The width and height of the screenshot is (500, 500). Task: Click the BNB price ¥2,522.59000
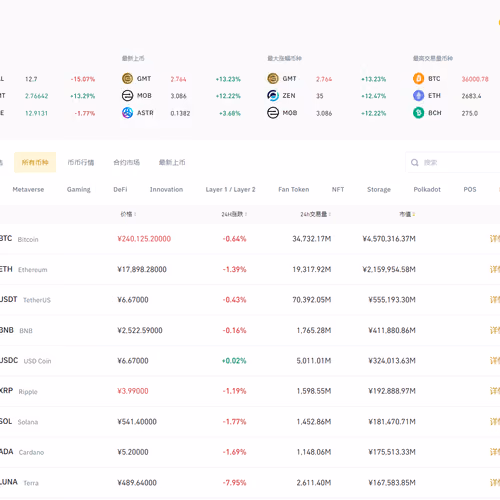[140, 330]
